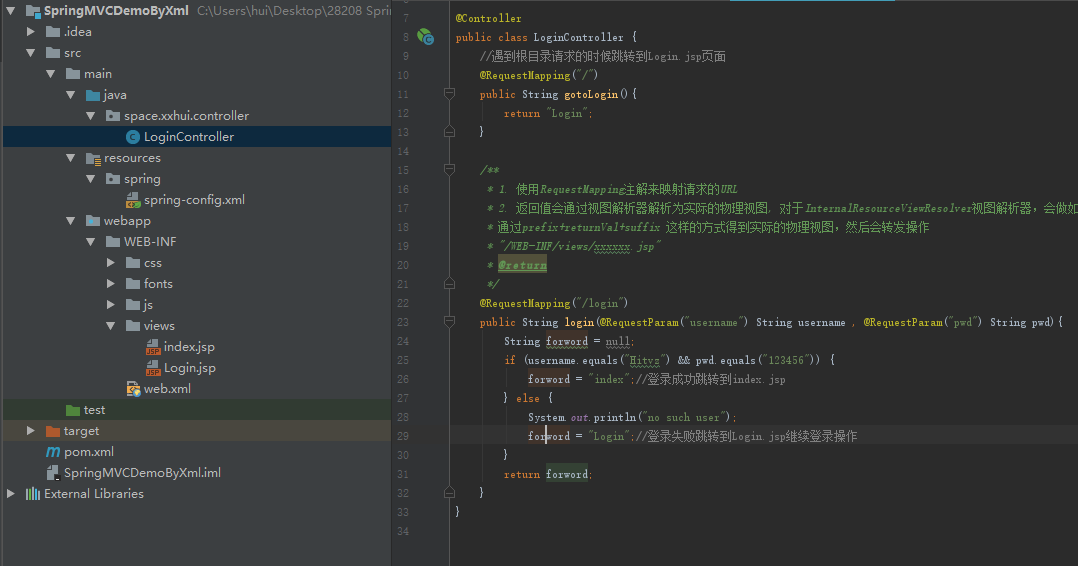Click the src folder icon
The image size is (1078, 566).
tap(53, 53)
